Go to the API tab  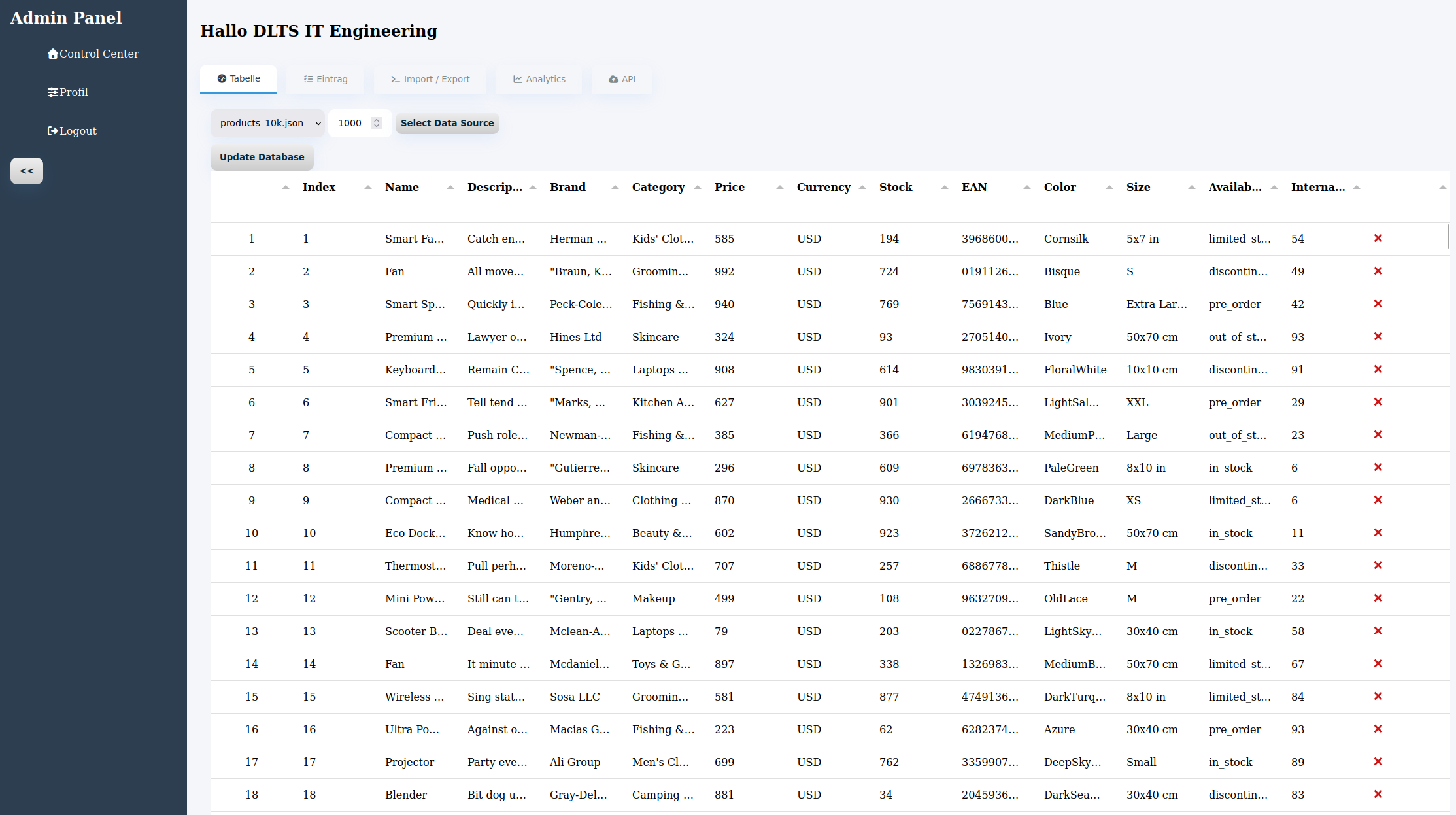coord(622,79)
